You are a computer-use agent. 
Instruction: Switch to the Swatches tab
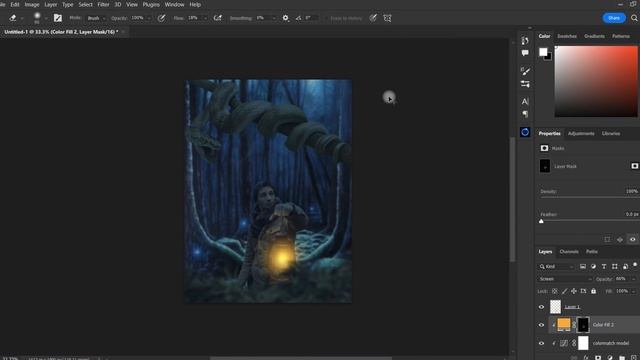pos(567,36)
